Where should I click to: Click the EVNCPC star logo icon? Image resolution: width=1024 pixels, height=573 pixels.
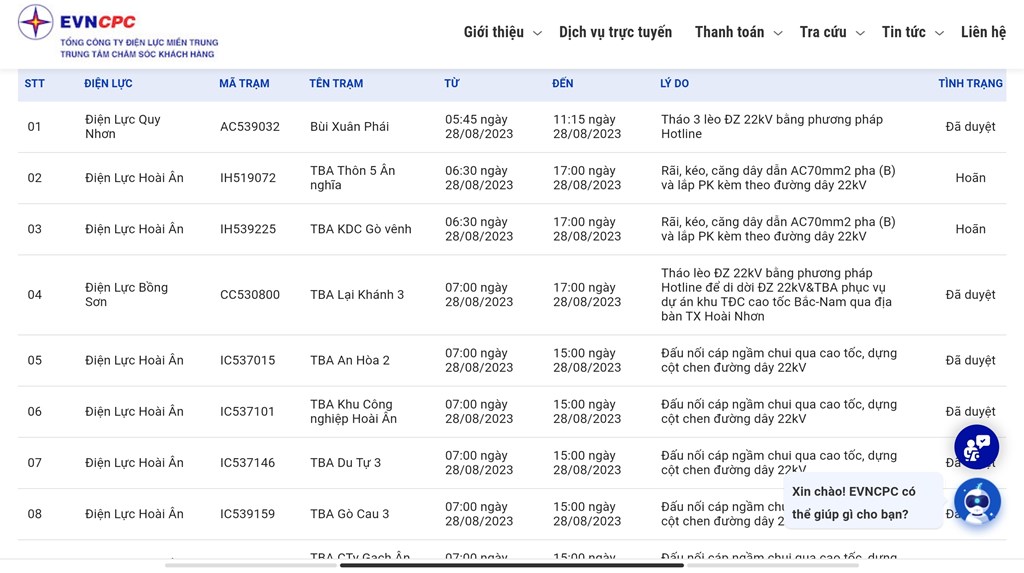coord(35,22)
